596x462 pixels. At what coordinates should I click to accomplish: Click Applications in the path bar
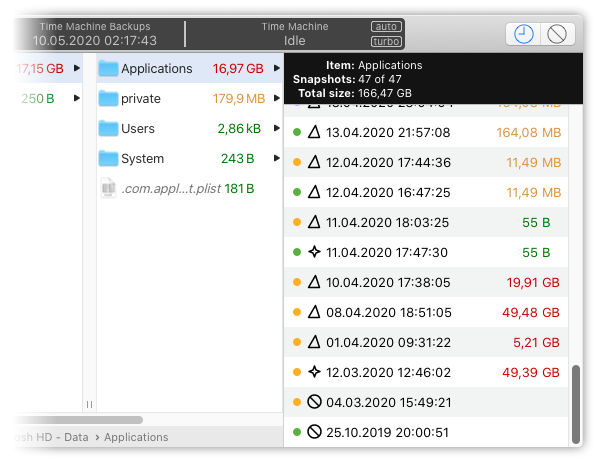point(136,437)
